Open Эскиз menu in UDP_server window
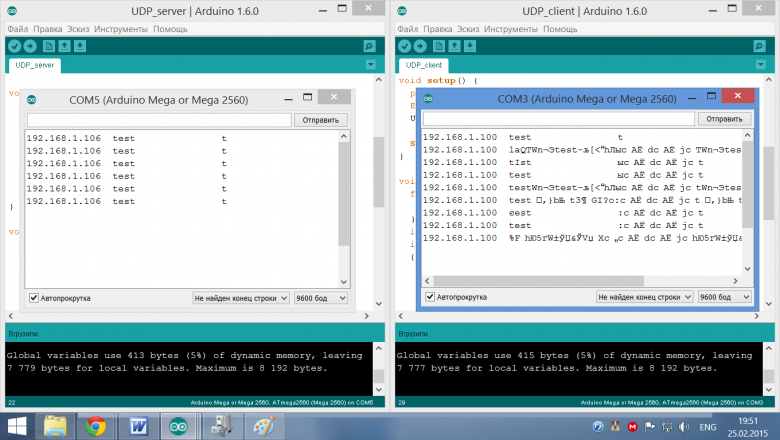The width and height of the screenshot is (780, 440). click(x=78, y=29)
